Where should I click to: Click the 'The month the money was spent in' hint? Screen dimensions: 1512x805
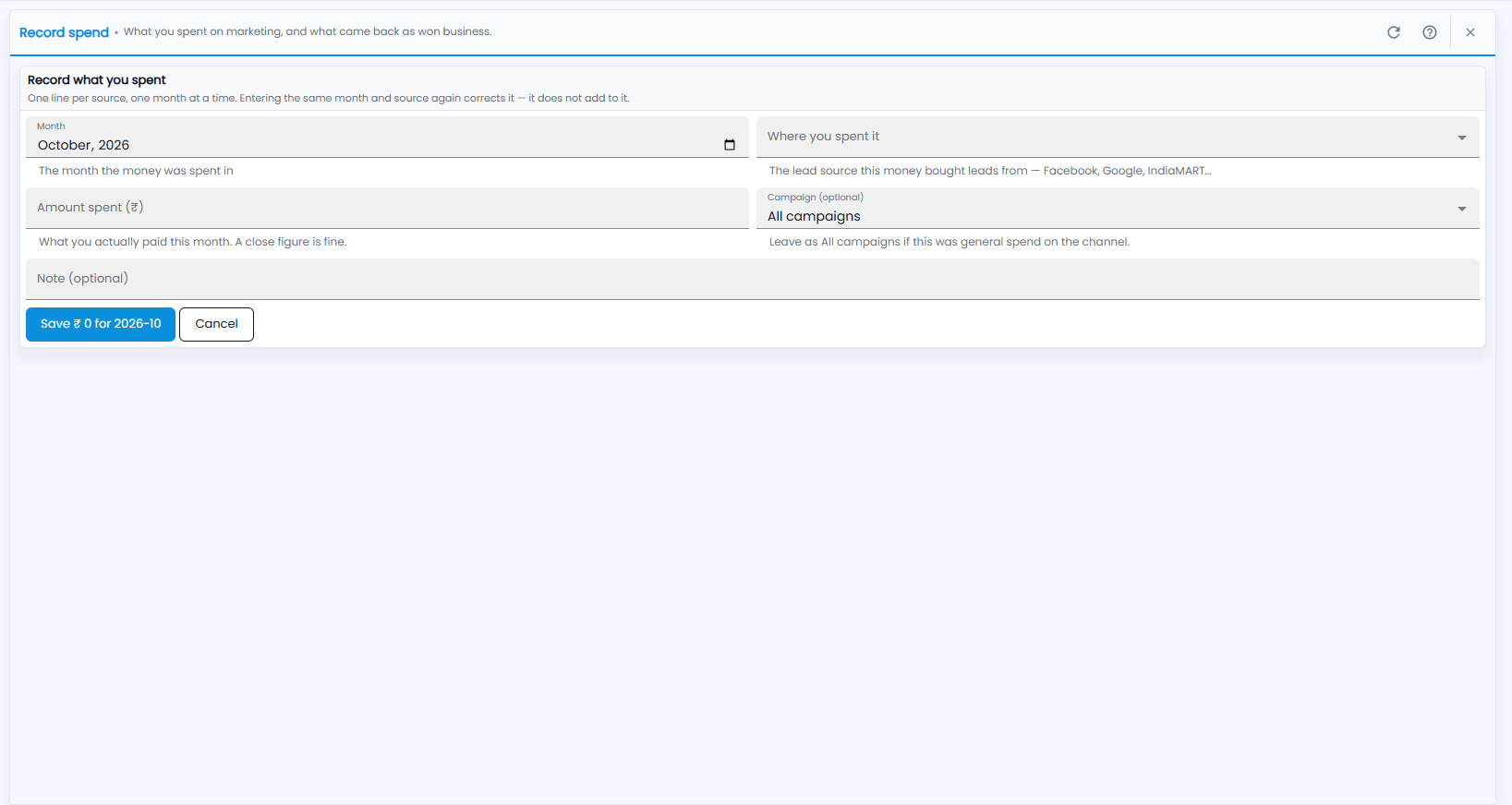tap(136, 171)
